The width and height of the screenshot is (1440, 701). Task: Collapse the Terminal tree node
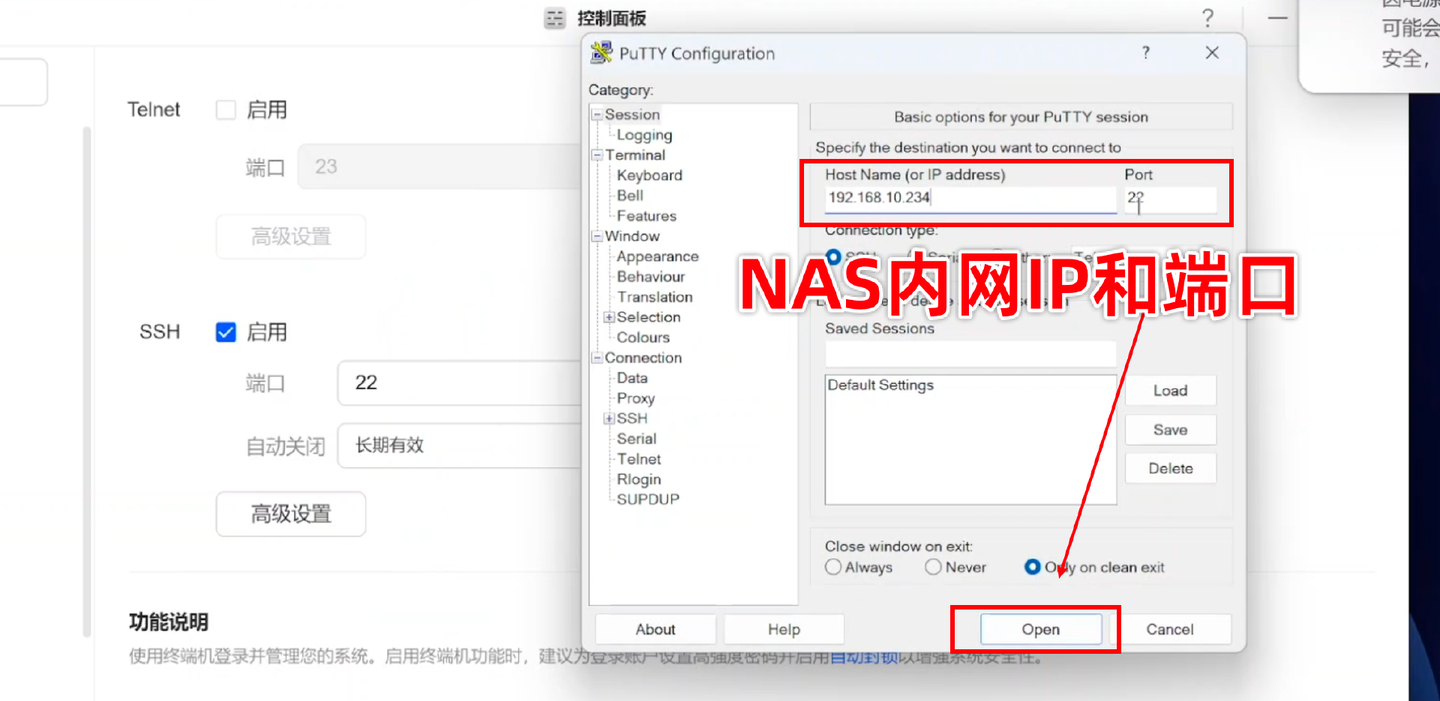click(597, 155)
